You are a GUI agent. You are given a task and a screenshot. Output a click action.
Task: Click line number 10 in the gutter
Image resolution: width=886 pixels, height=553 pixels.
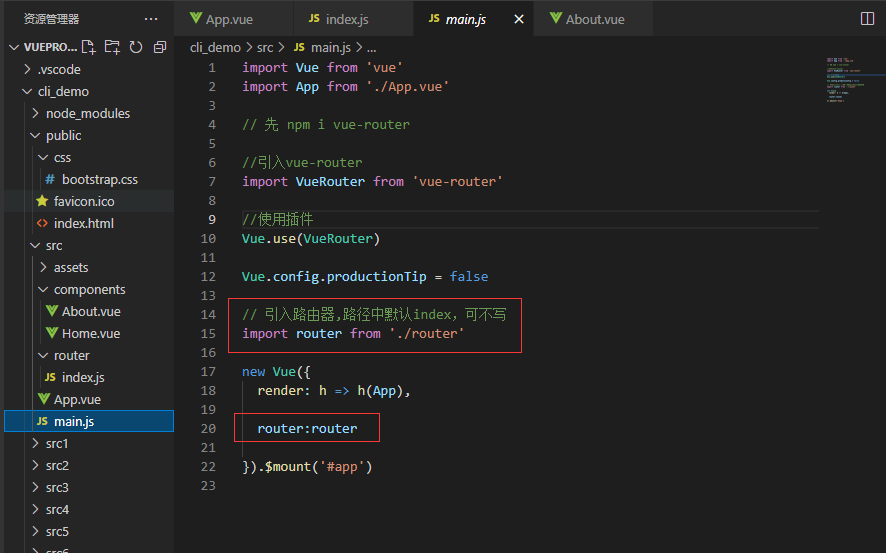pyautogui.click(x=208, y=238)
